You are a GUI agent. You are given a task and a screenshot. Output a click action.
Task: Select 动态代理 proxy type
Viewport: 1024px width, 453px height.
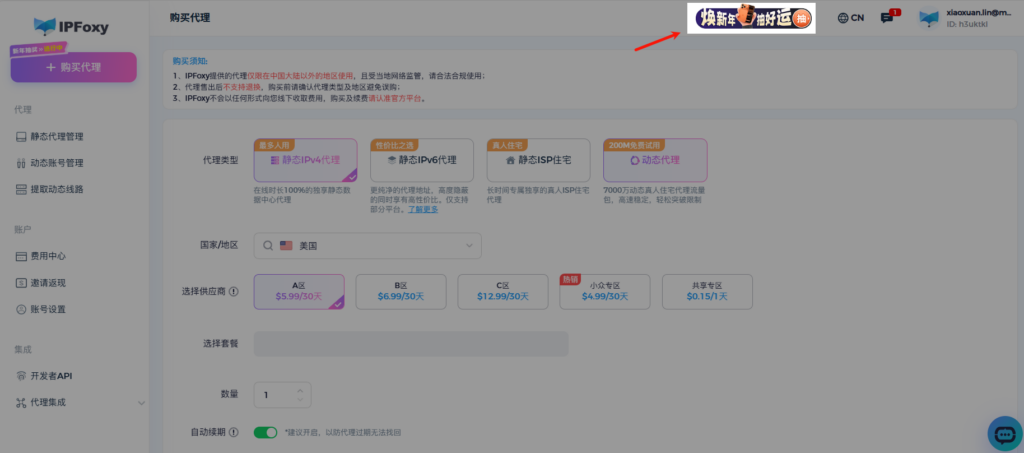pos(655,160)
